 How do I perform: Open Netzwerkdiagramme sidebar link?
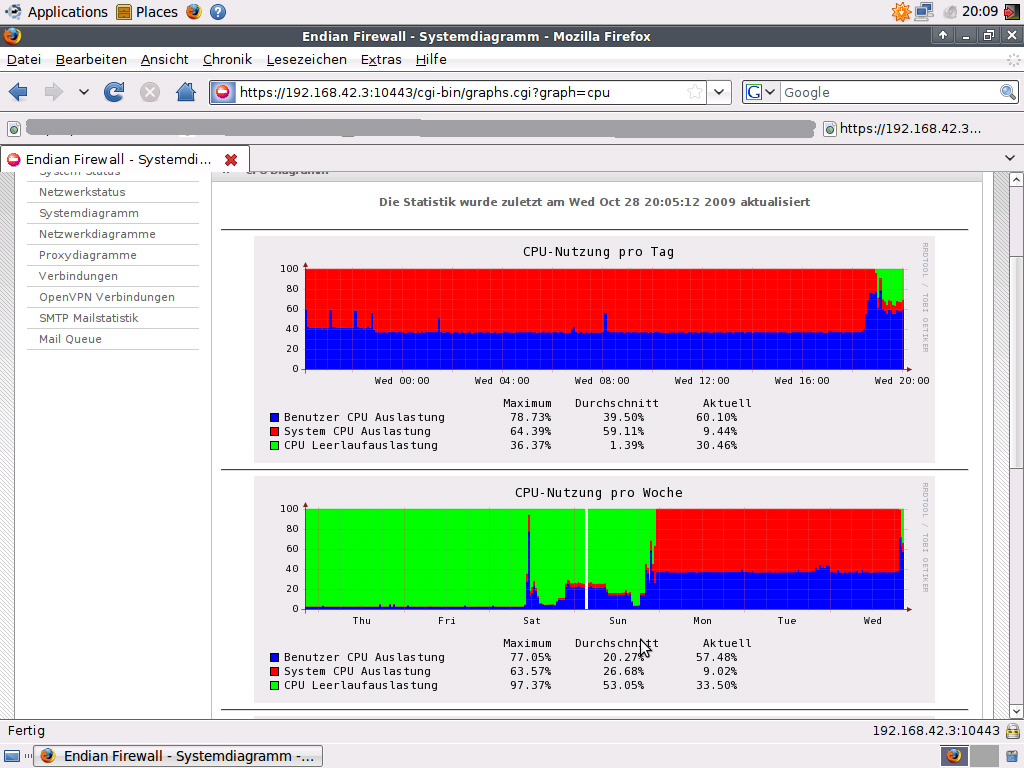tap(97, 234)
